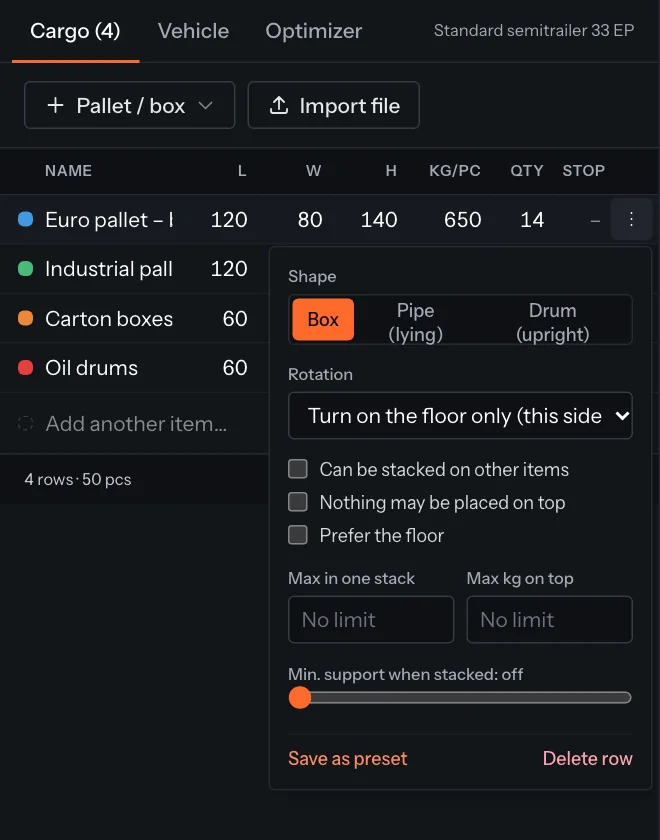Click the Delete row link
The height and width of the screenshot is (840, 660).
click(588, 759)
